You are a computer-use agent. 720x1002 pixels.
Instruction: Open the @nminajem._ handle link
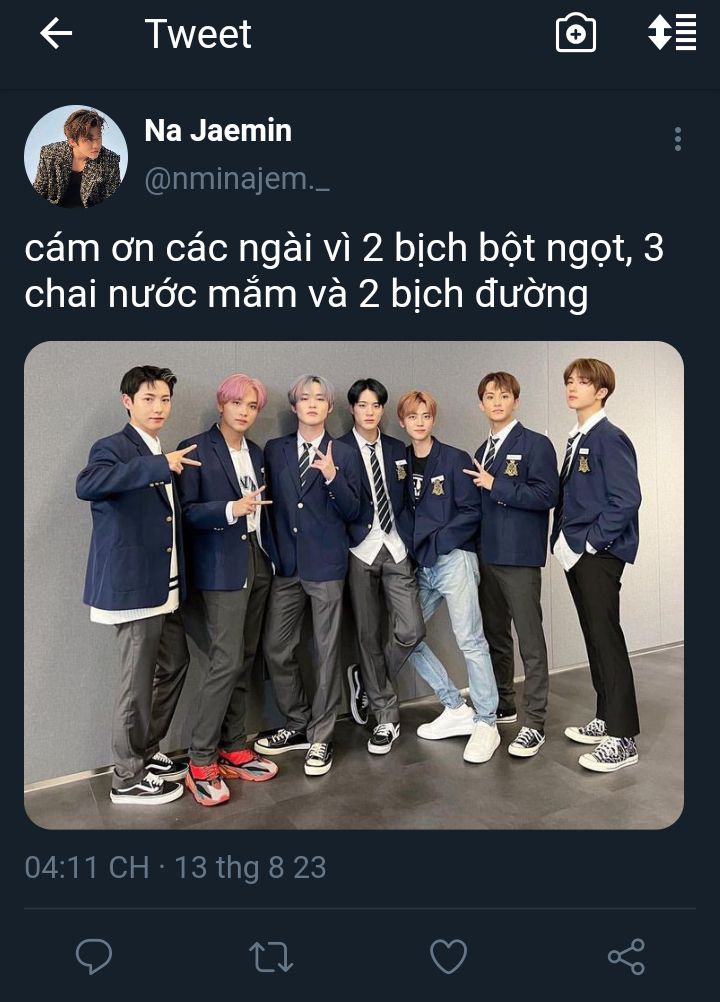(237, 180)
